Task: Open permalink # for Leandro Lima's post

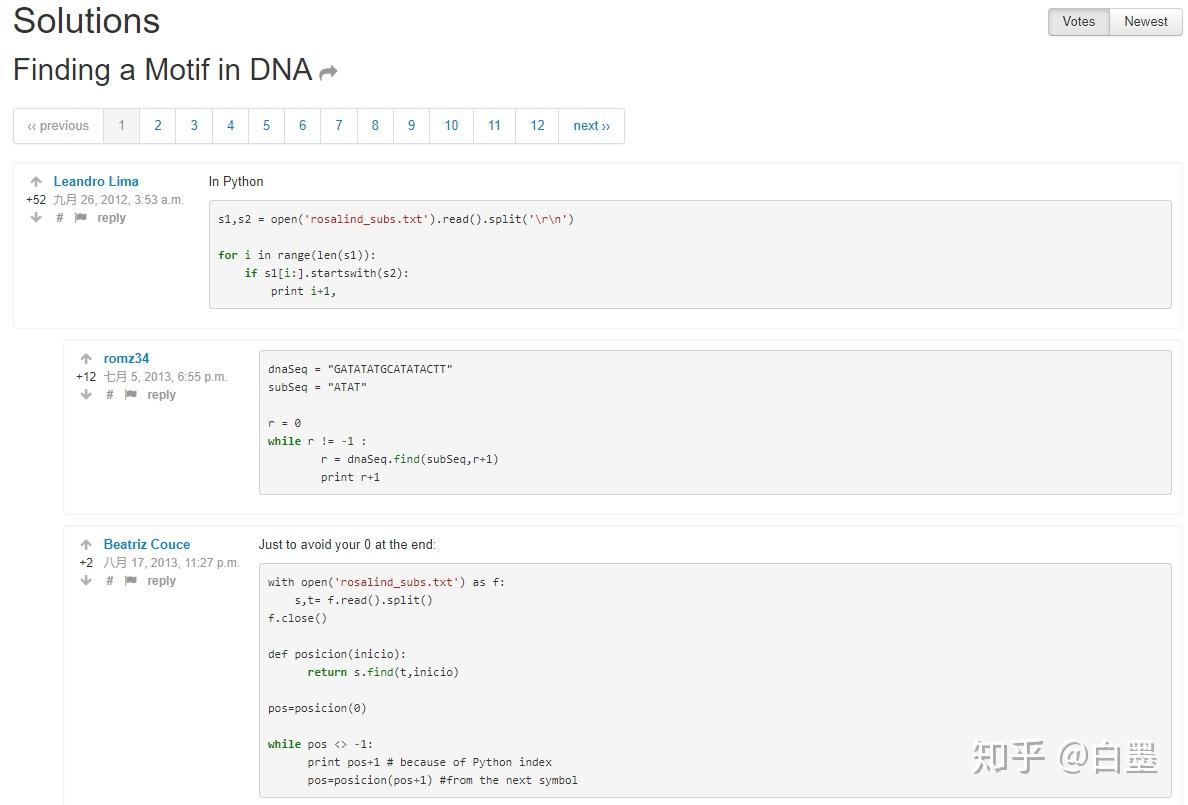Action: click(60, 218)
